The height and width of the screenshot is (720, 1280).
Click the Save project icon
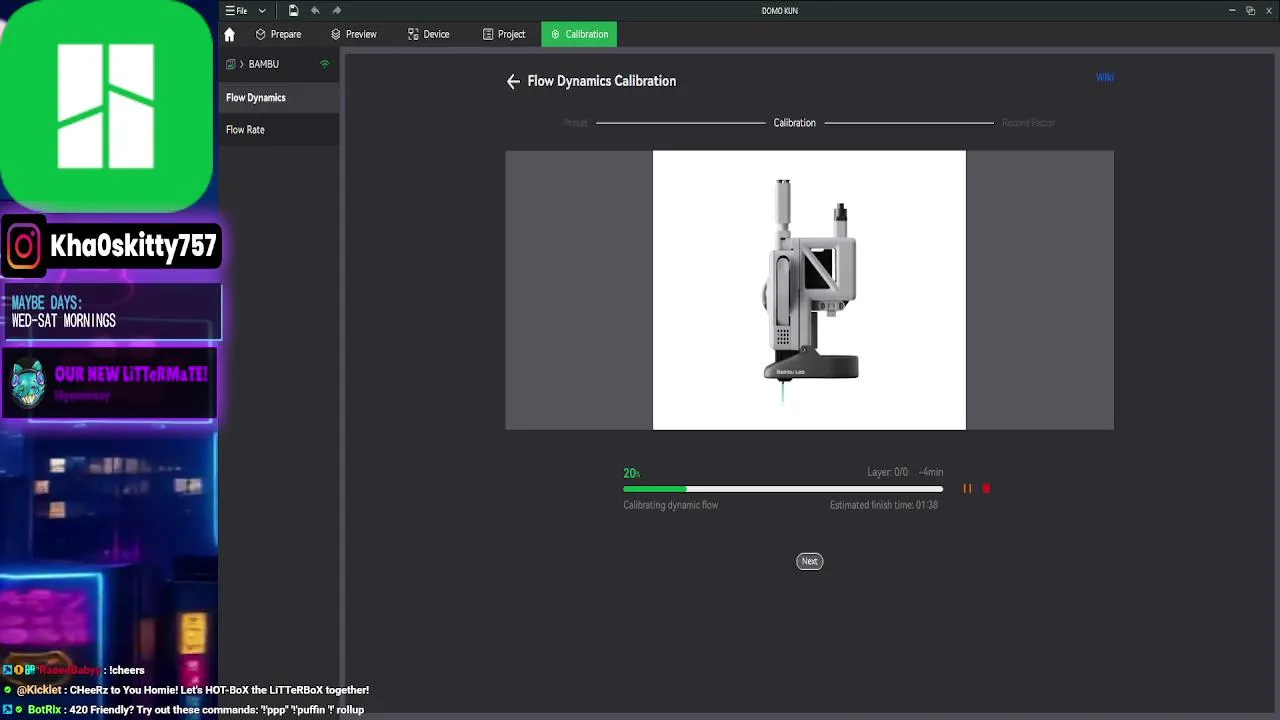tap(293, 11)
